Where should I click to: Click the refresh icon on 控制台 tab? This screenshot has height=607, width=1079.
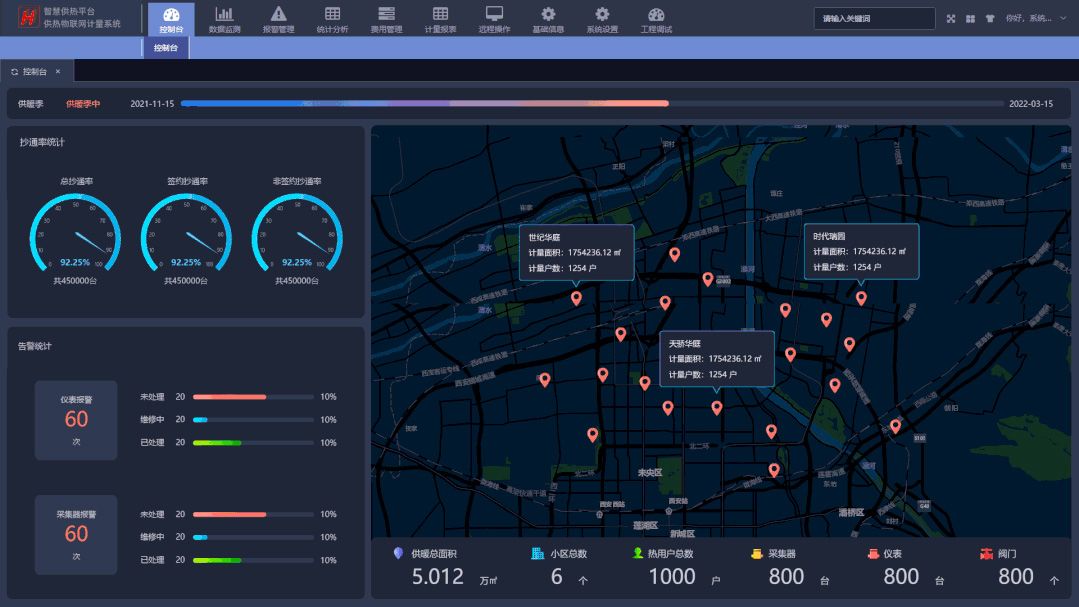point(14,72)
